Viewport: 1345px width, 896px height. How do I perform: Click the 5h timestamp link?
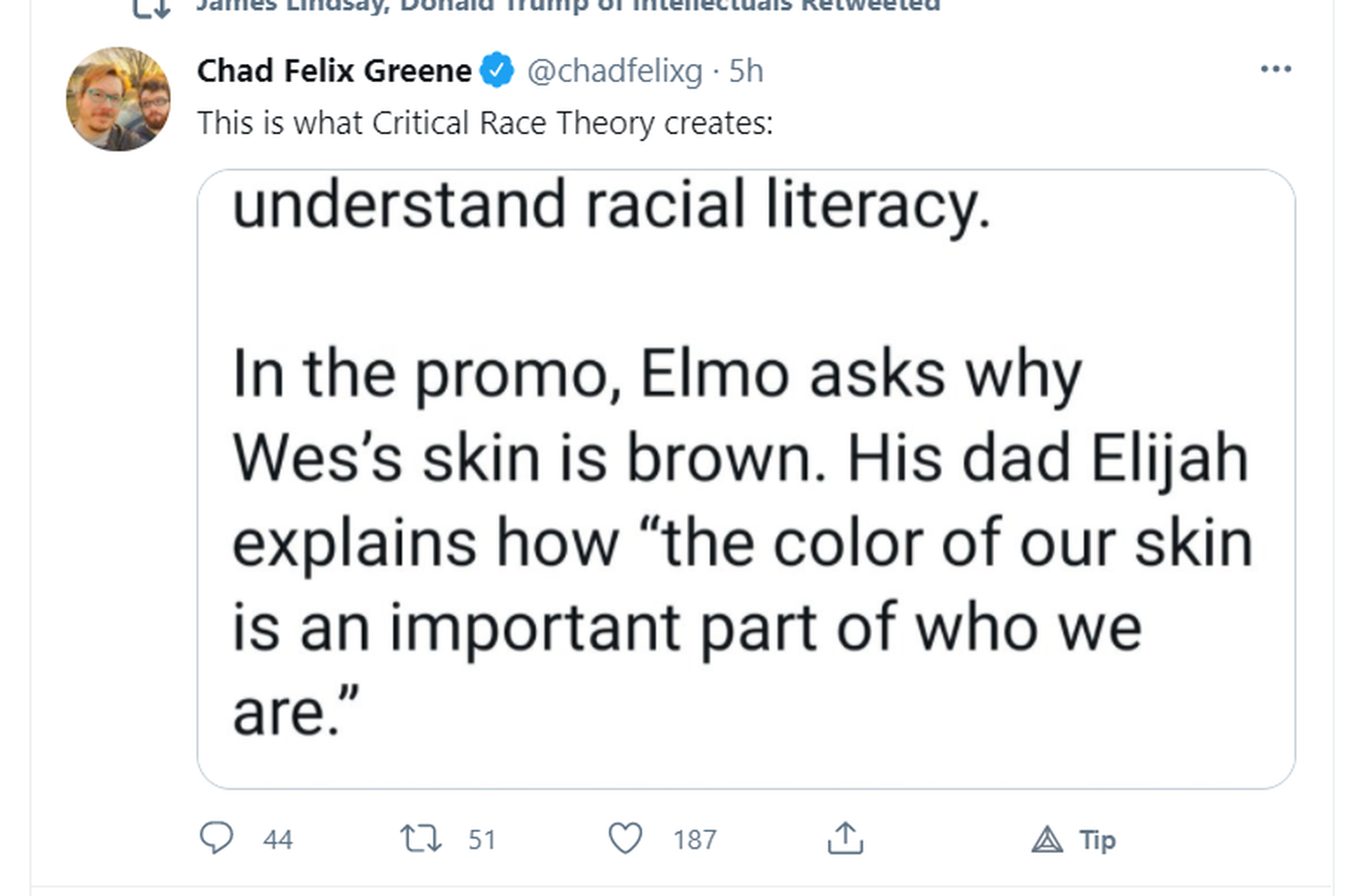[x=746, y=71]
